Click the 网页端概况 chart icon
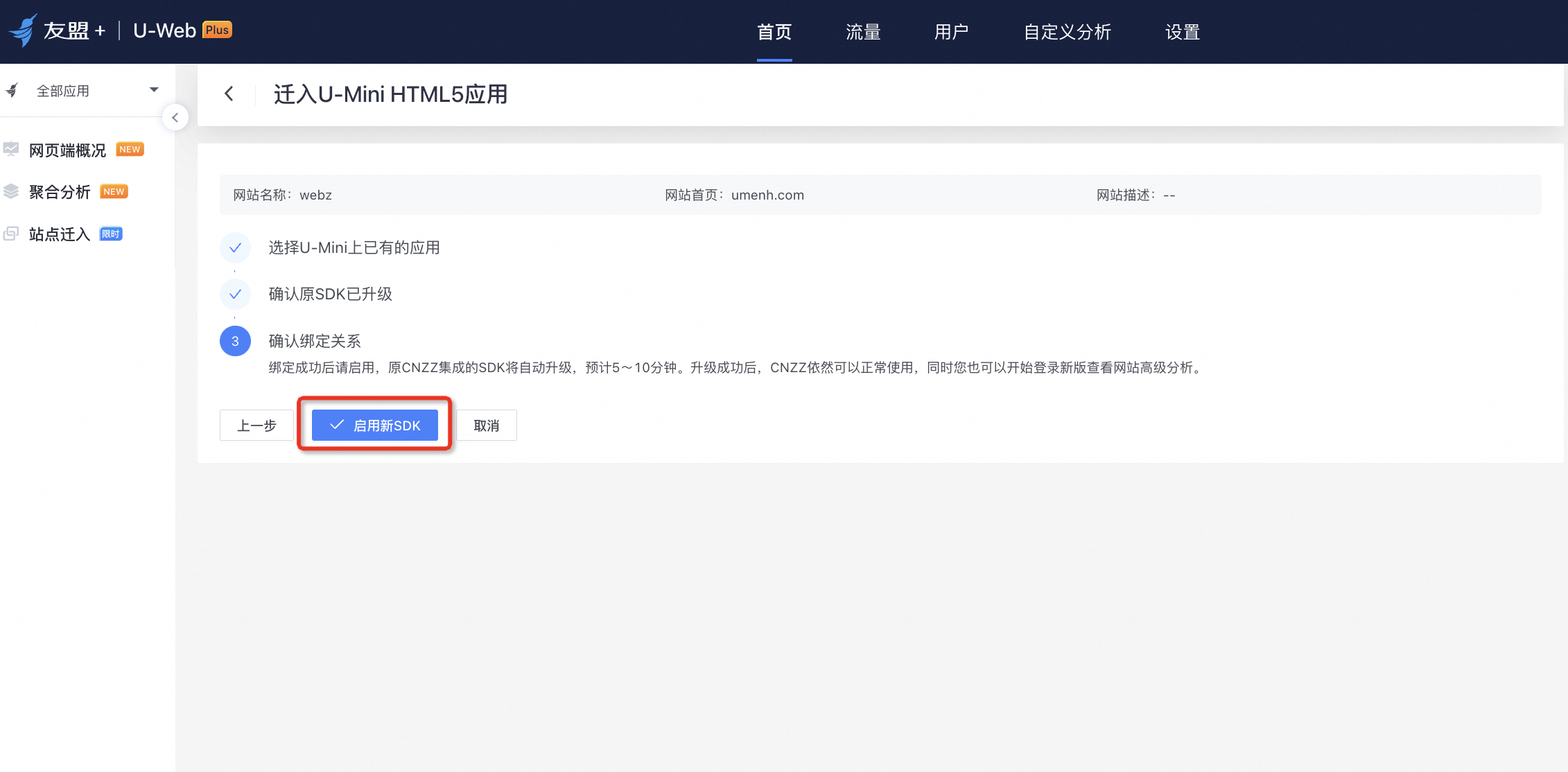The image size is (1568, 772). coord(11,149)
